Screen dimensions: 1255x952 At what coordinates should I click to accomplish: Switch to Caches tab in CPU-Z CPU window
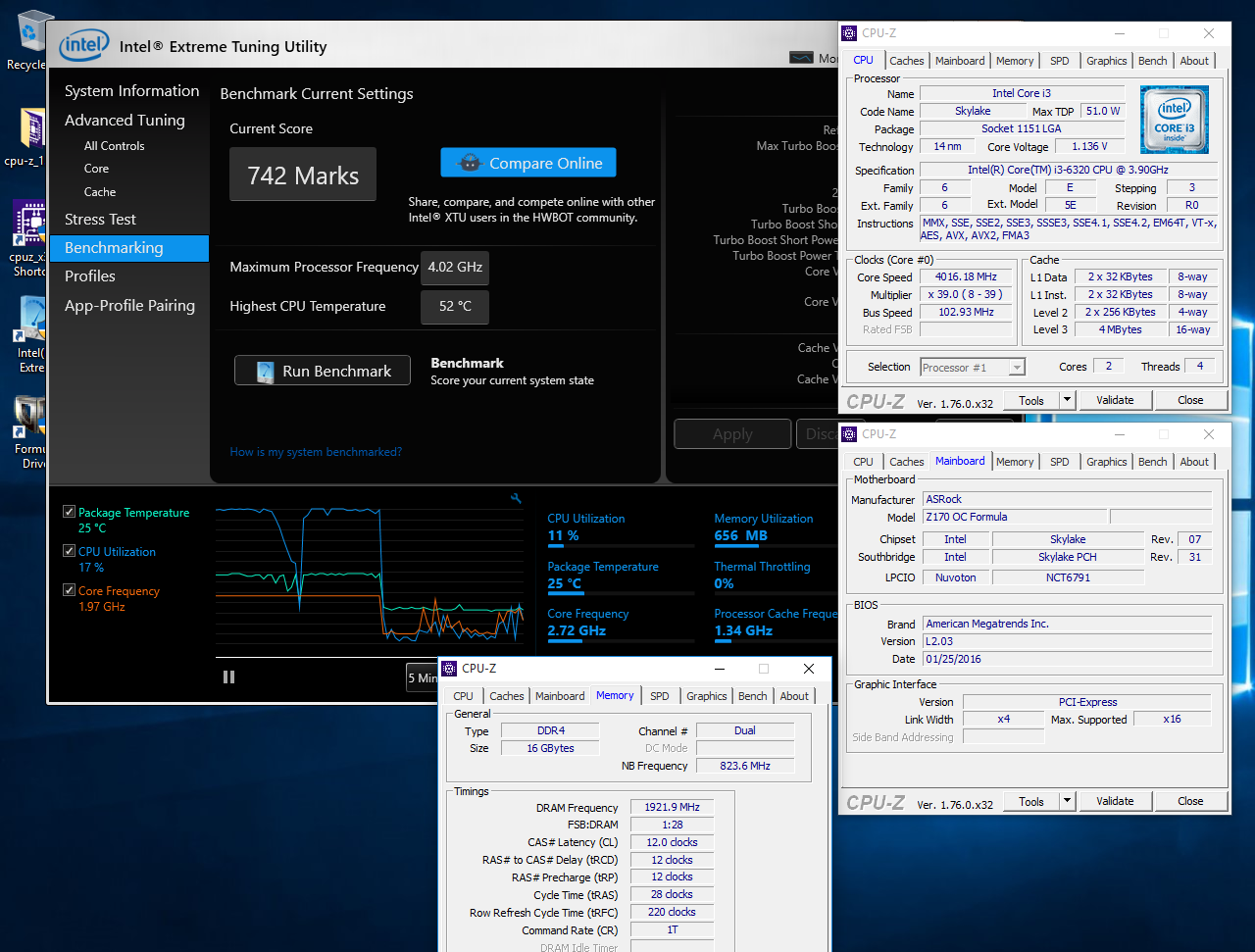(907, 61)
